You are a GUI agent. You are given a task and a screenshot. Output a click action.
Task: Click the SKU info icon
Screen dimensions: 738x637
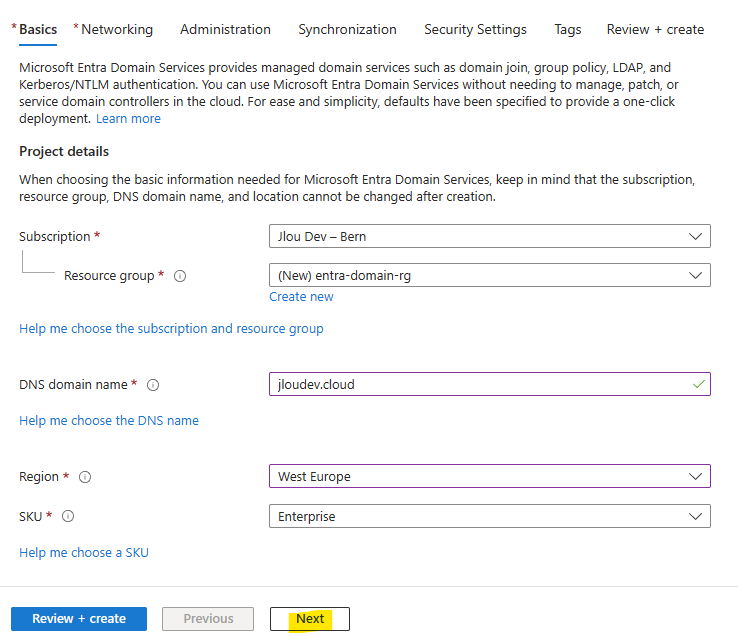click(x=68, y=516)
